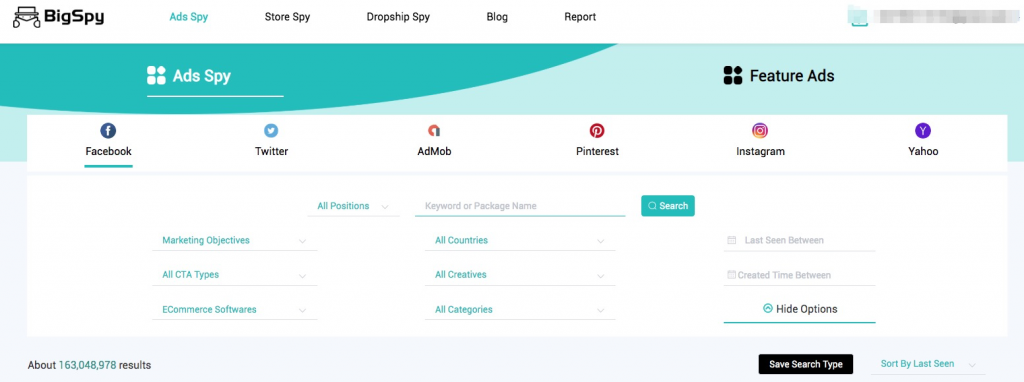Viewport: 1024px width, 382px height.
Task: Click the Ads Spy four-dot grid icon
Action: pos(156,76)
